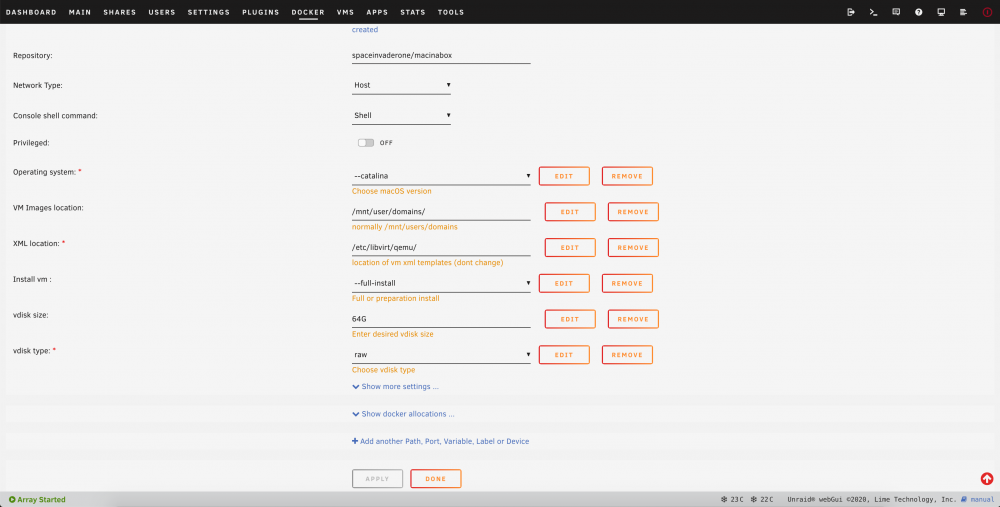Click the help question-mark icon
The image size is (1000, 507).
click(x=918, y=12)
